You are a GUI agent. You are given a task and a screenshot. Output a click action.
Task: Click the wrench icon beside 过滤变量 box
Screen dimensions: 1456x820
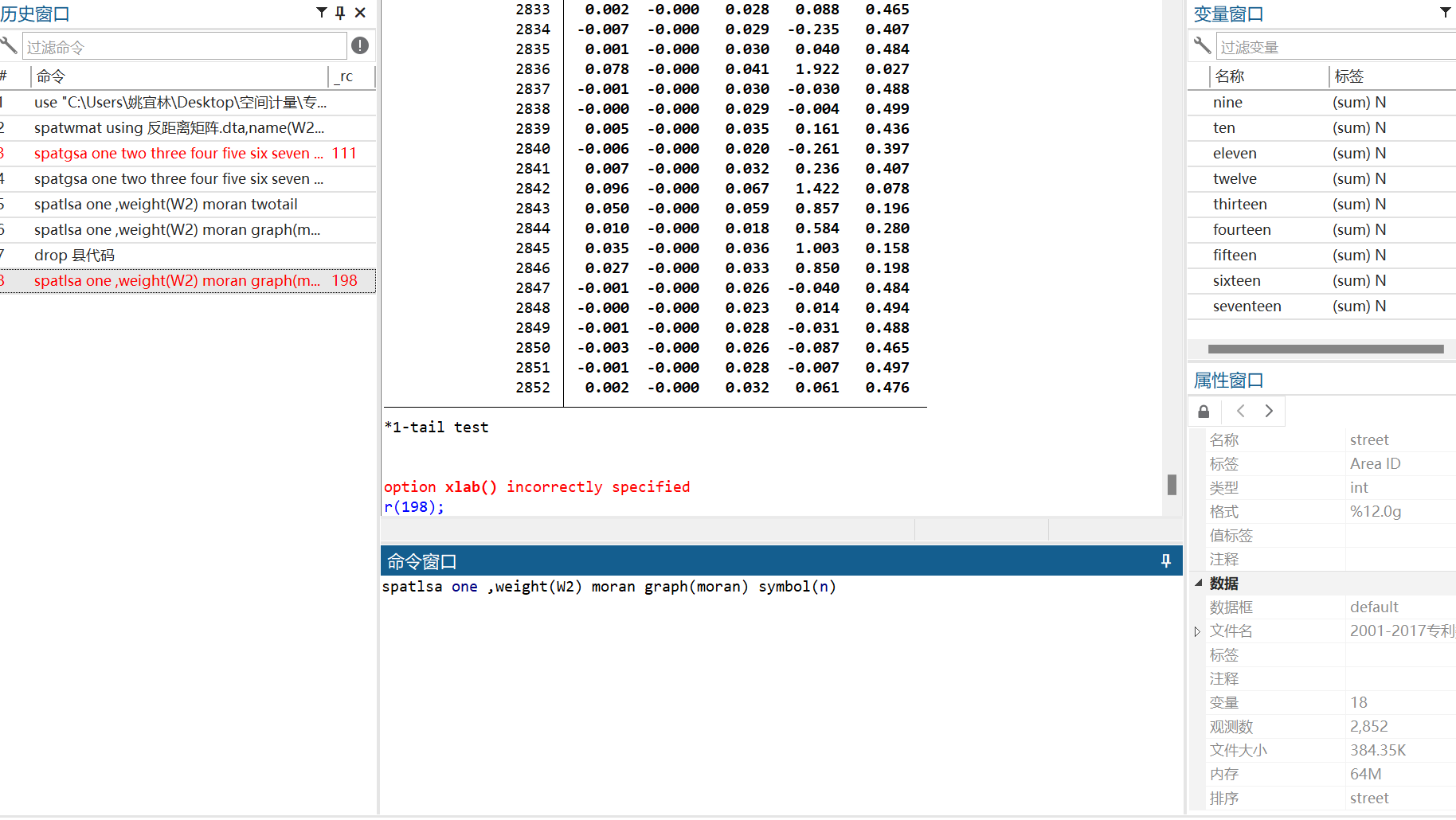click(x=1202, y=45)
